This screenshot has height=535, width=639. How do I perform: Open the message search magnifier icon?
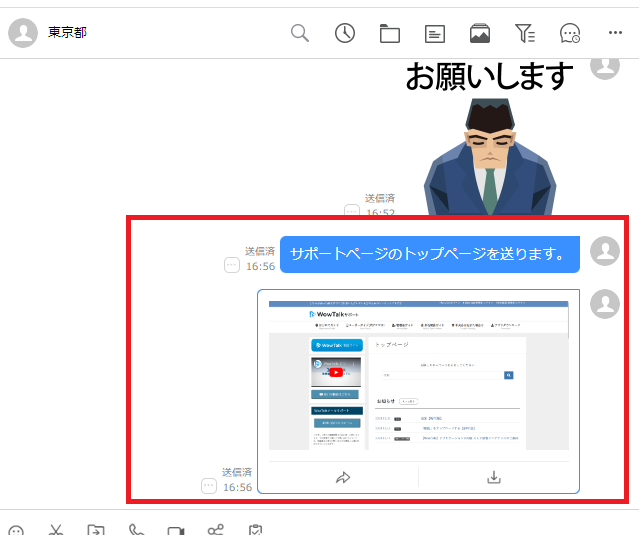click(300, 33)
